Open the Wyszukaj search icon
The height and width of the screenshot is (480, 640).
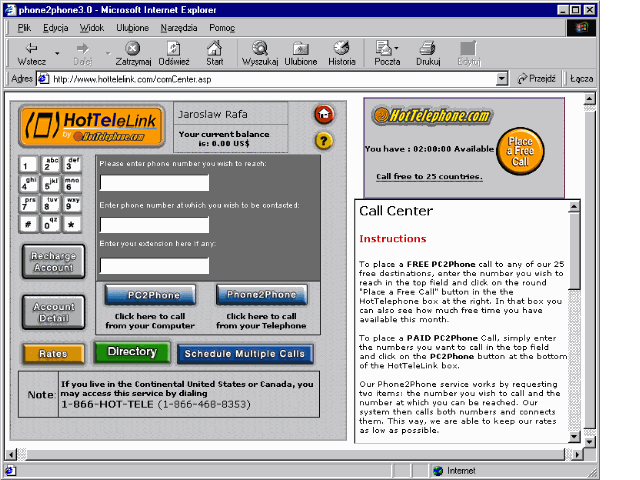point(260,49)
